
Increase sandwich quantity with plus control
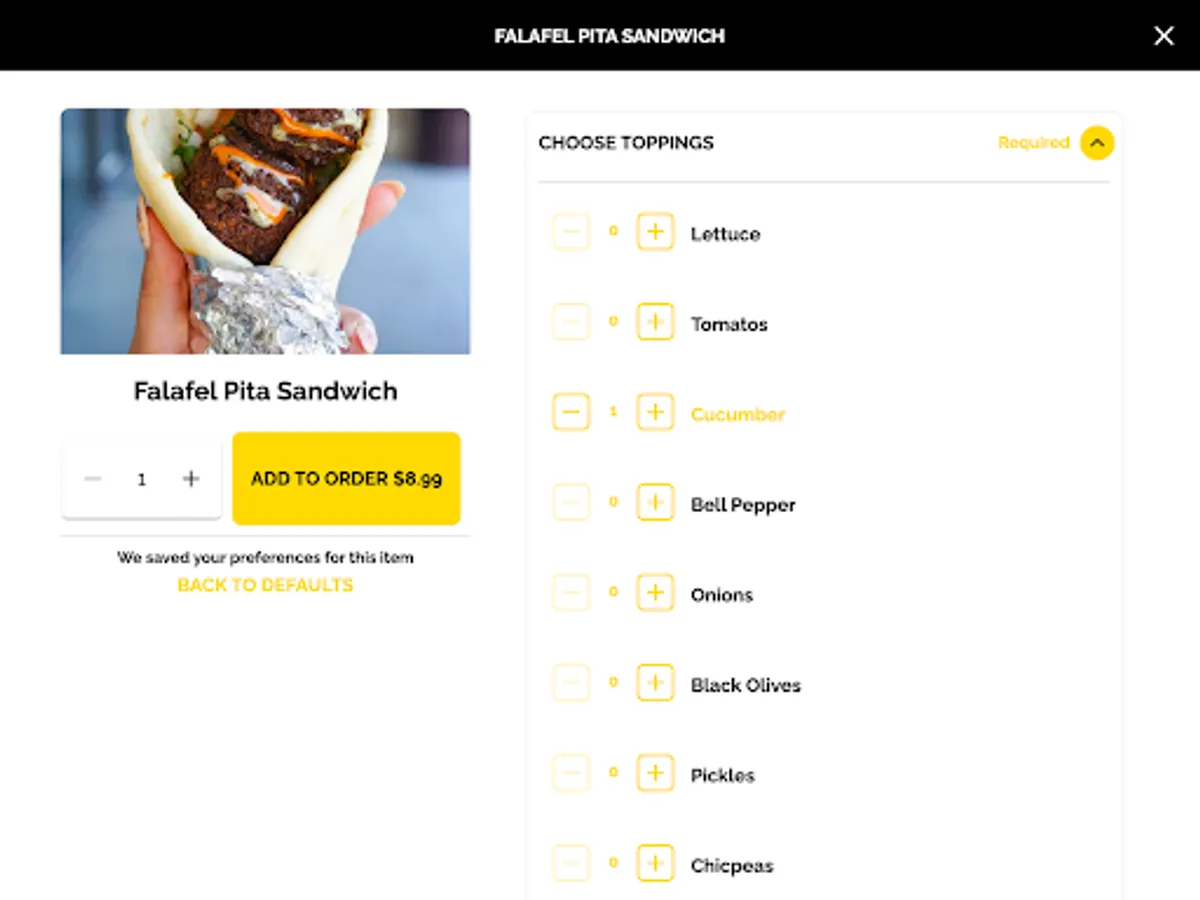(x=190, y=479)
